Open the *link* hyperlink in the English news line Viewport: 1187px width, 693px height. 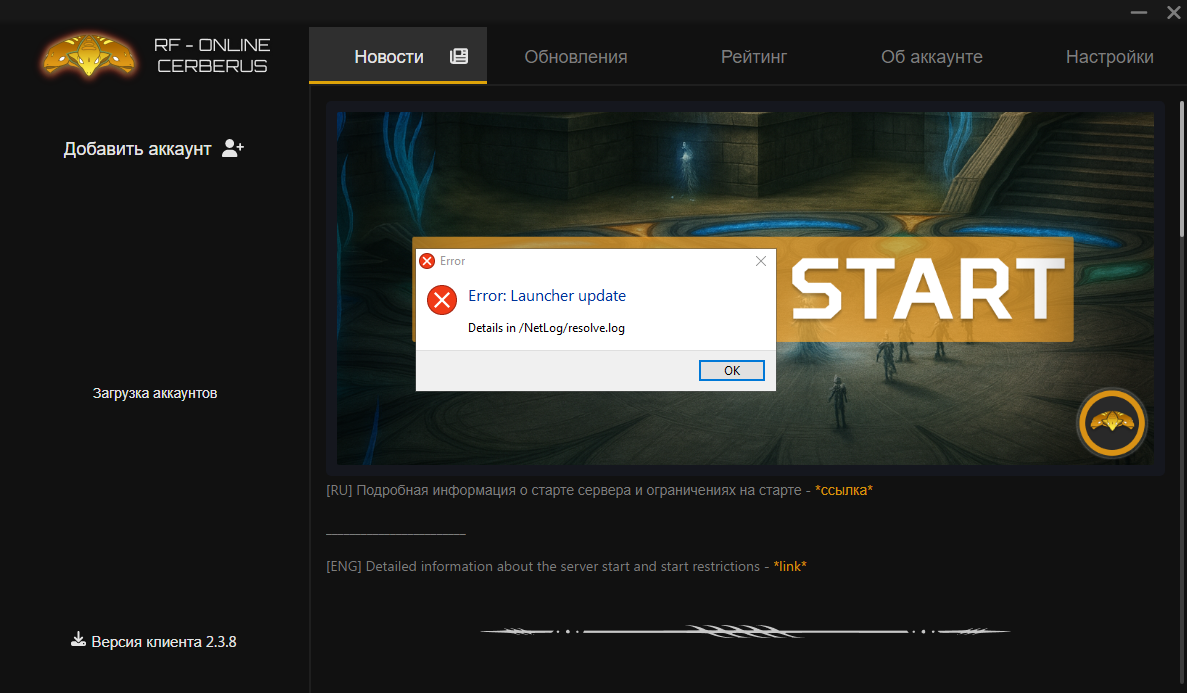click(790, 567)
